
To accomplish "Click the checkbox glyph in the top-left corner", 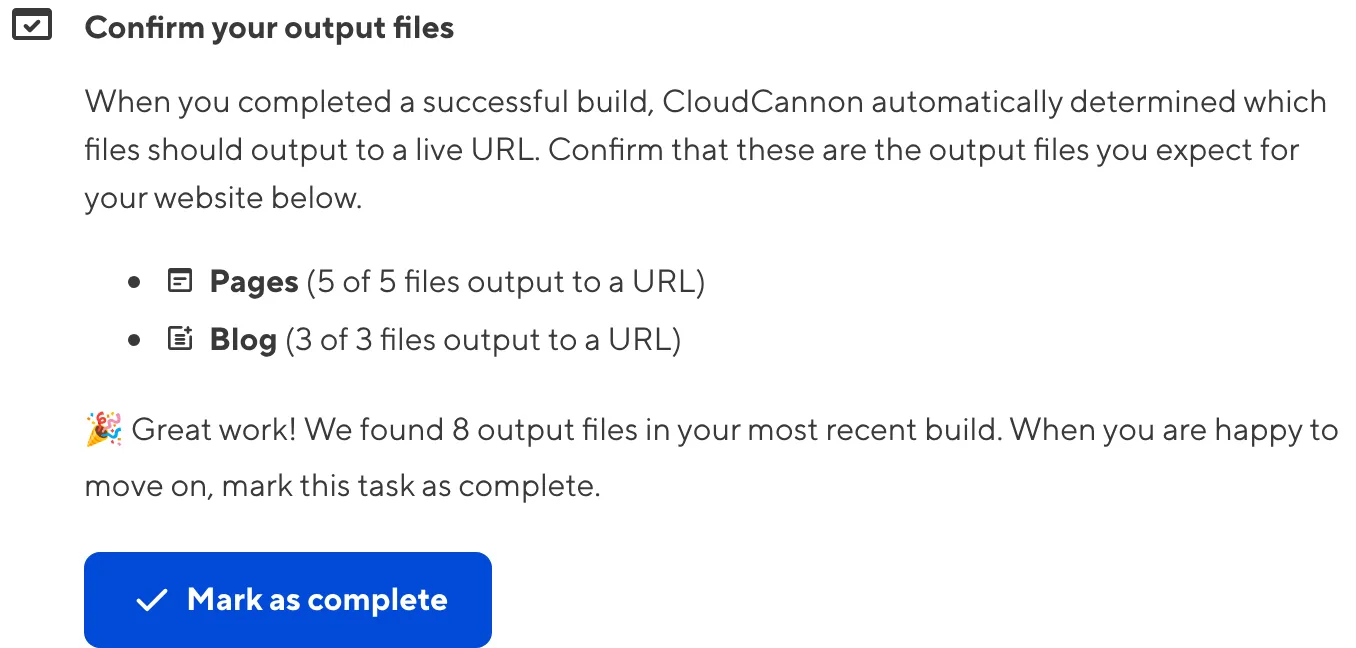I will pos(33,24).
